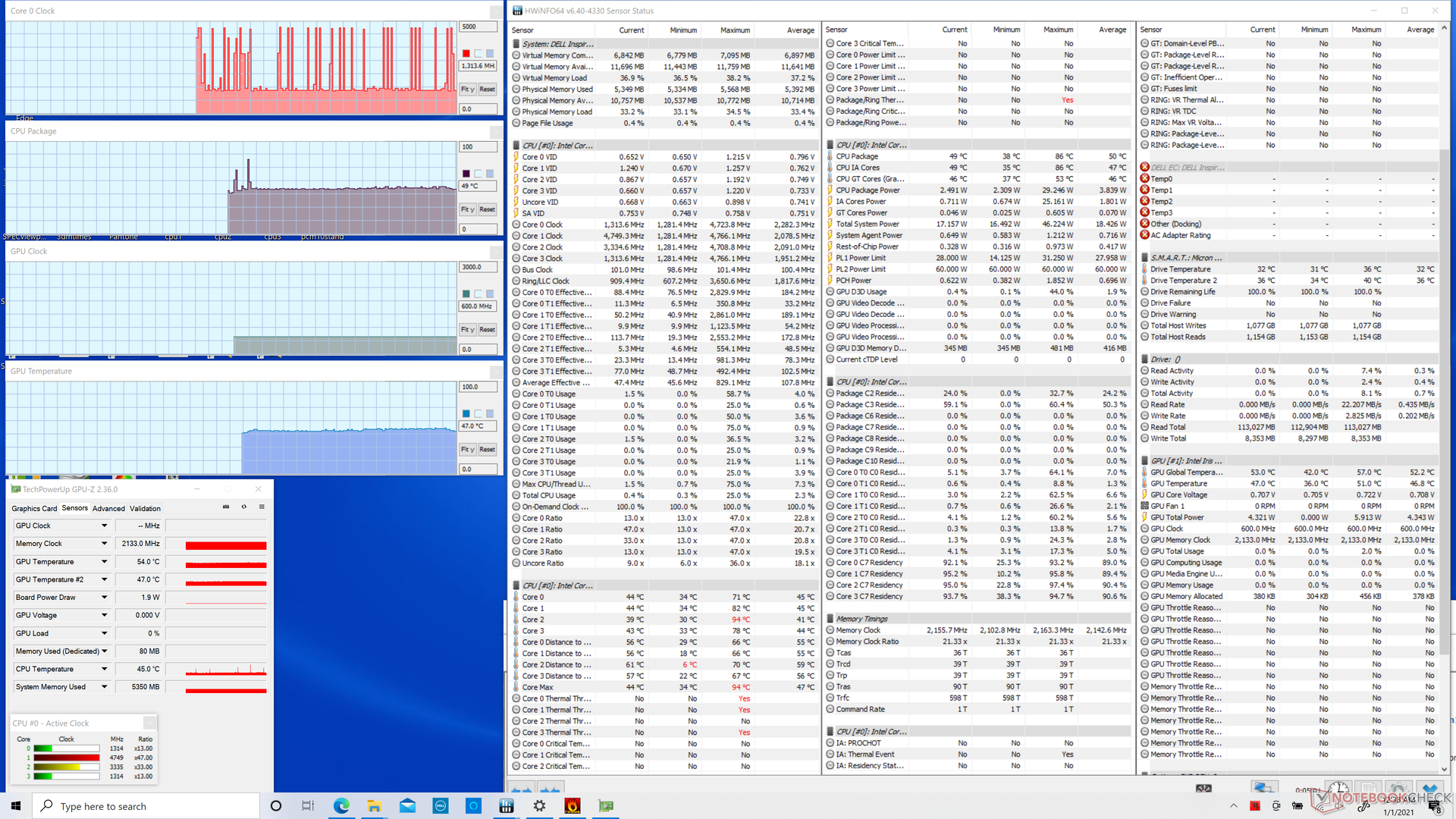
Task: Select Total CPU Usage row
Action: [664, 495]
